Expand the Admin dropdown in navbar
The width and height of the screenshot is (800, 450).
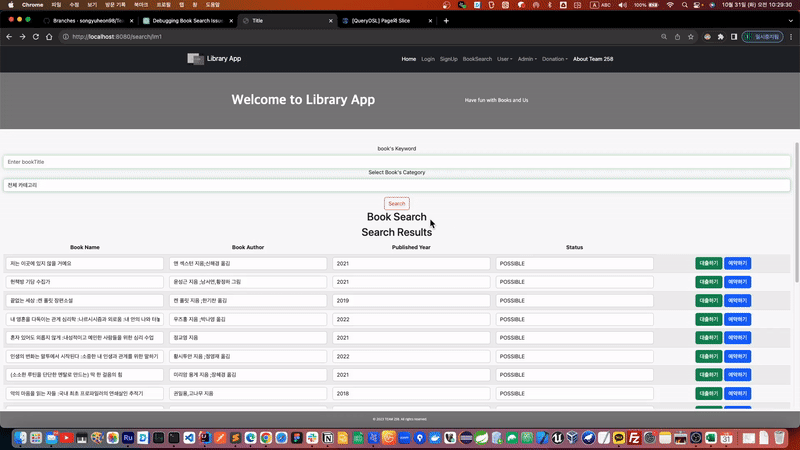tap(526, 59)
